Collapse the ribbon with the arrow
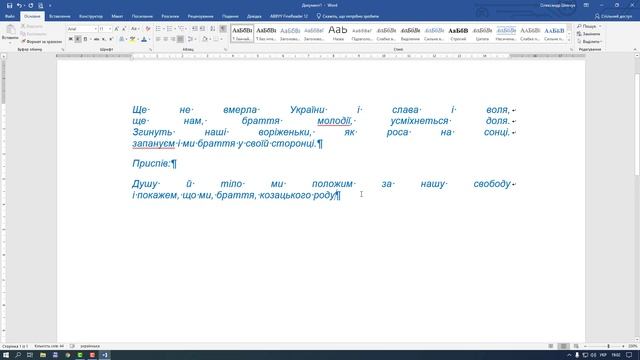 [x=635, y=49]
